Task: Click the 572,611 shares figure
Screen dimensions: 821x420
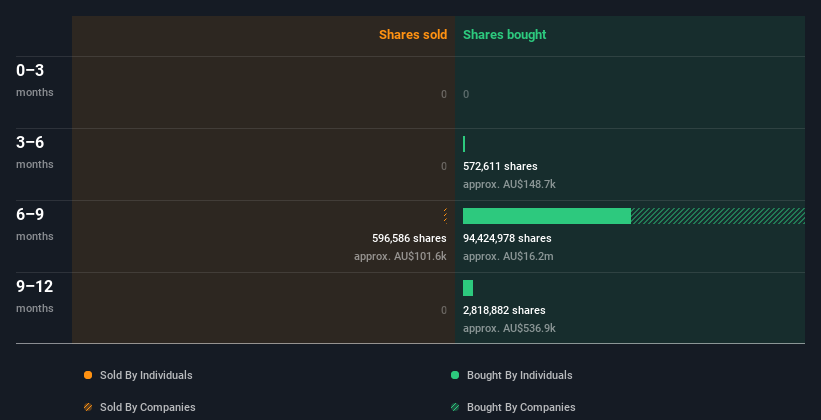Action: 500,166
